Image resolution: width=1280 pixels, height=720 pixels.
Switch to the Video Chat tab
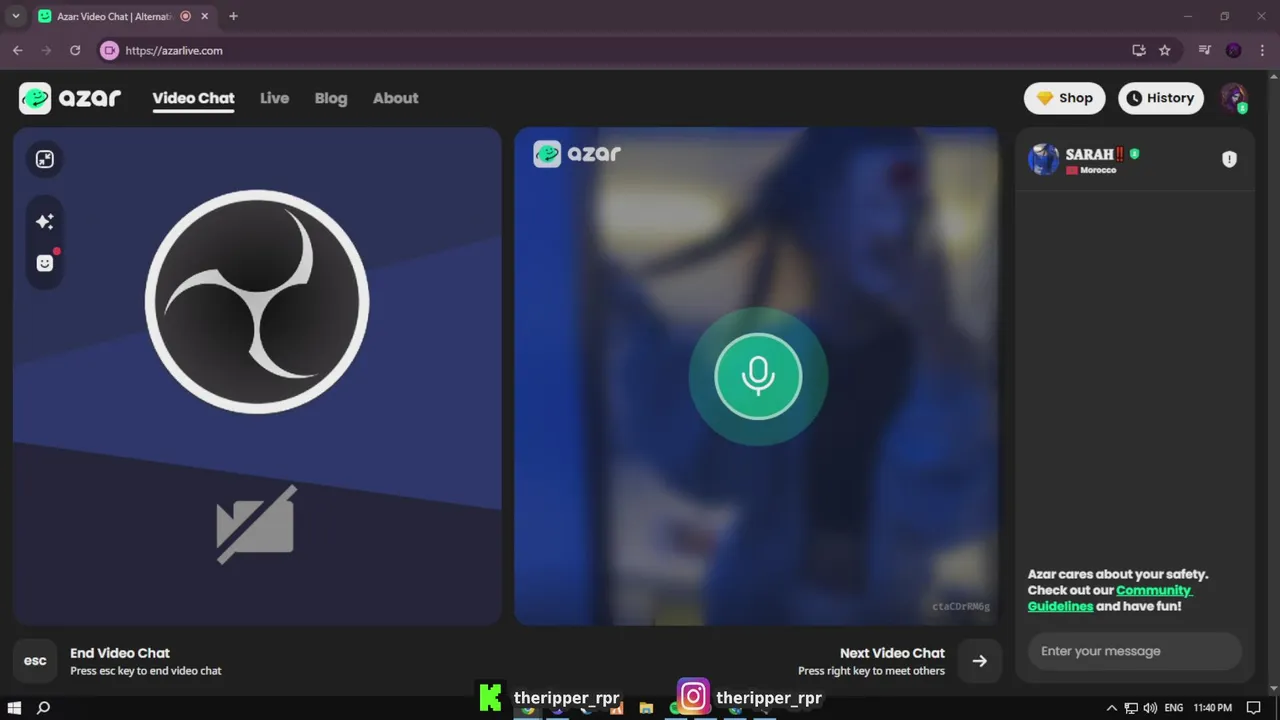click(x=193, y=98)
